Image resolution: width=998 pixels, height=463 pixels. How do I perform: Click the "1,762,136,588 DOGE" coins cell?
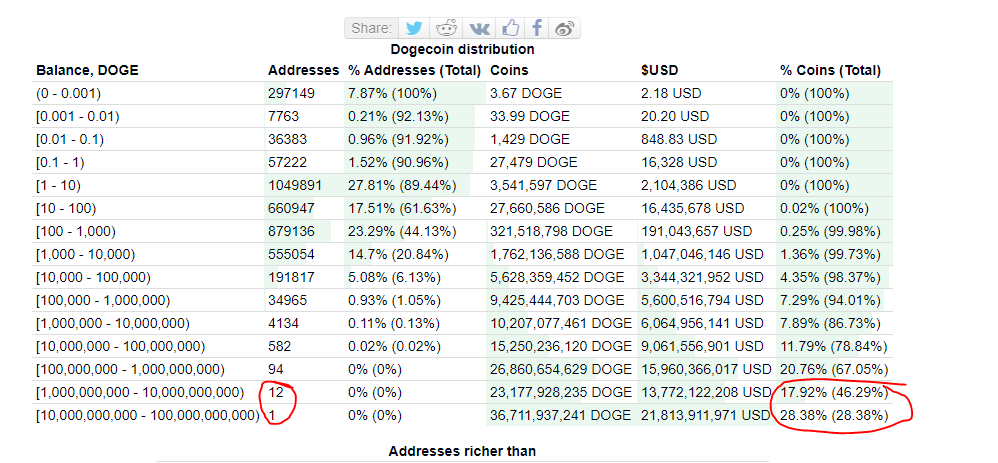(557, 255)
